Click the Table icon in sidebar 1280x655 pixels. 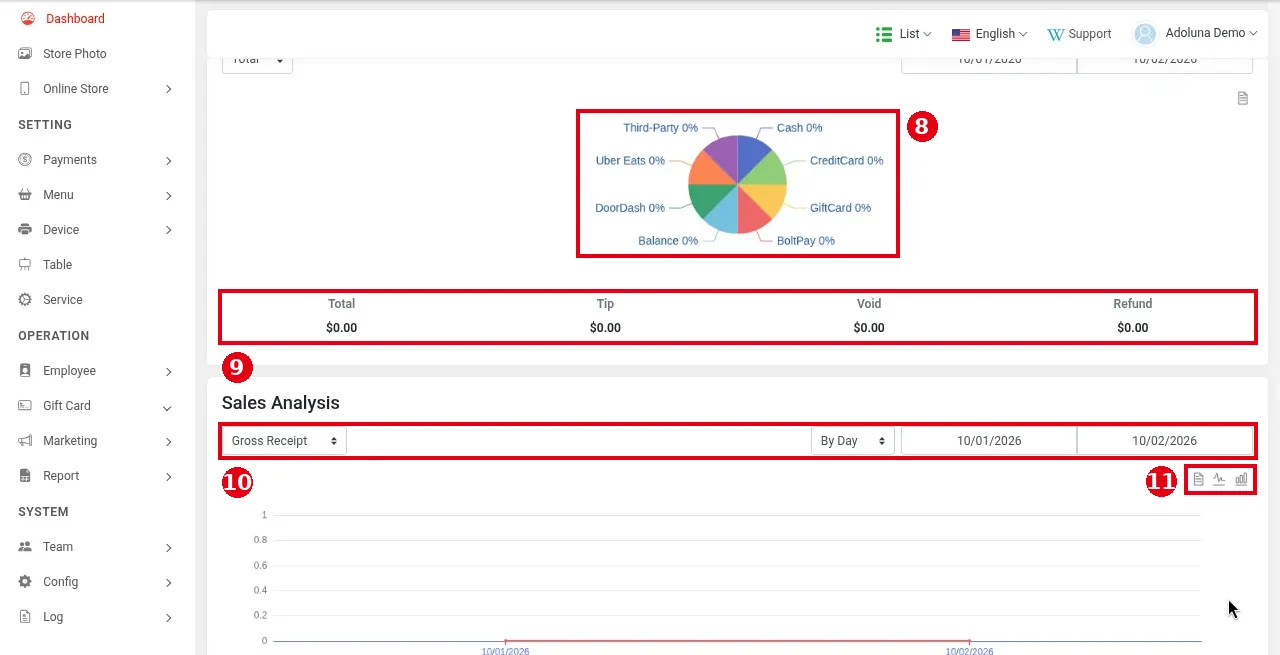click(25, 264)
